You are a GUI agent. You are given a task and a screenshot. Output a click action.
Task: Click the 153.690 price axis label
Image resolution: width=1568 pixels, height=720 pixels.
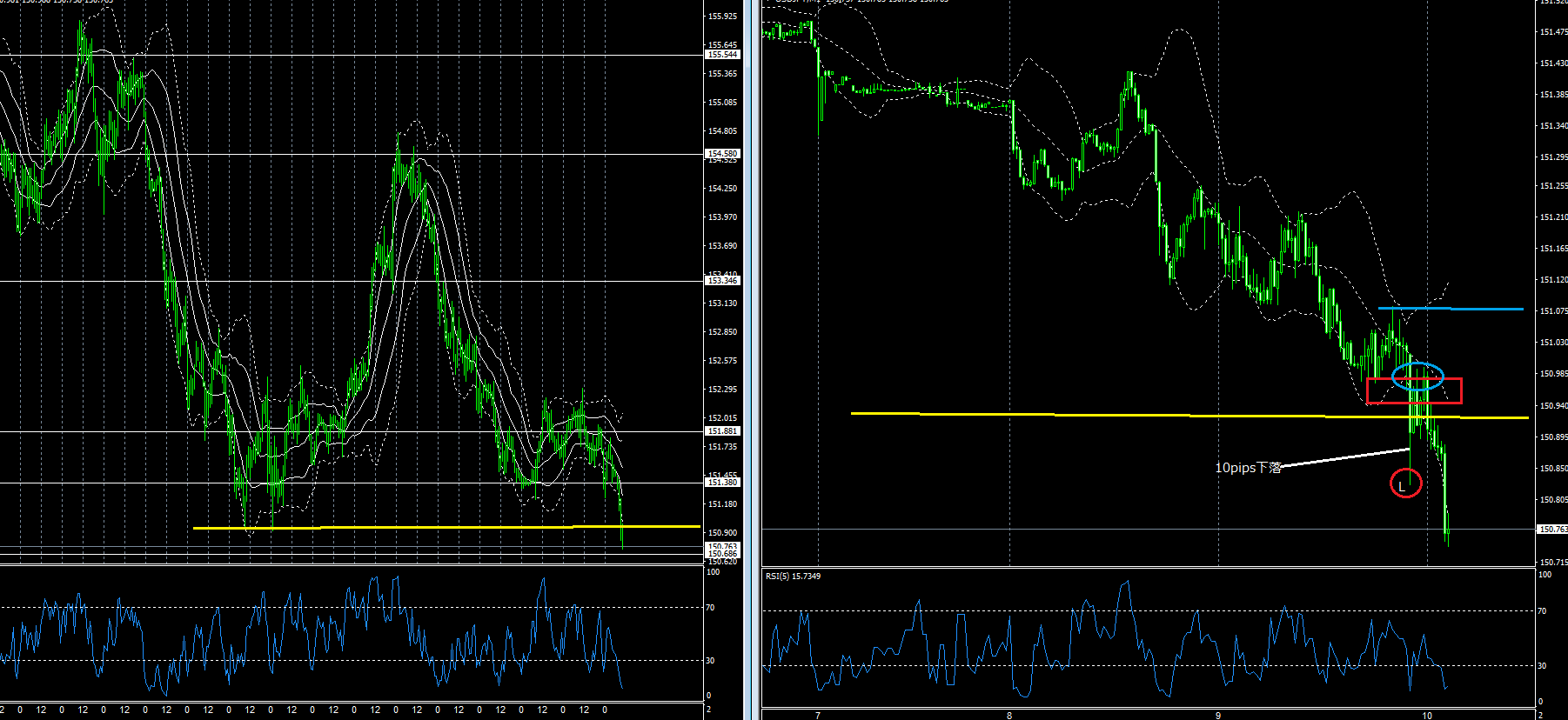(722, 245)
